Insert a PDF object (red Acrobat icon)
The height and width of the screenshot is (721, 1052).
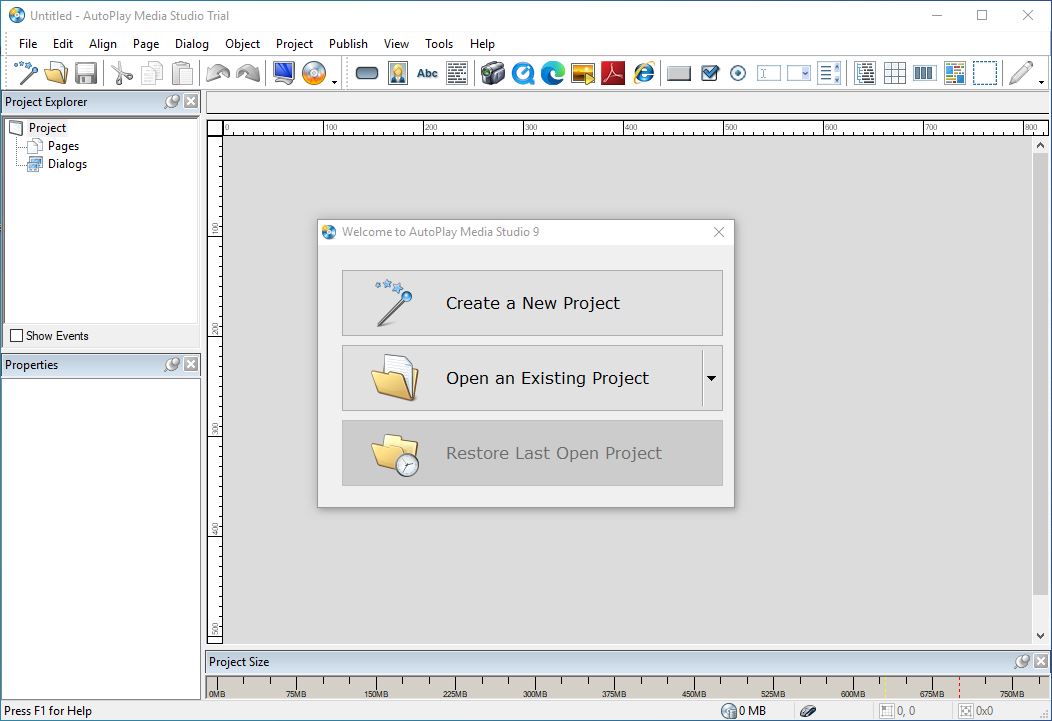[x=613, y=72]
